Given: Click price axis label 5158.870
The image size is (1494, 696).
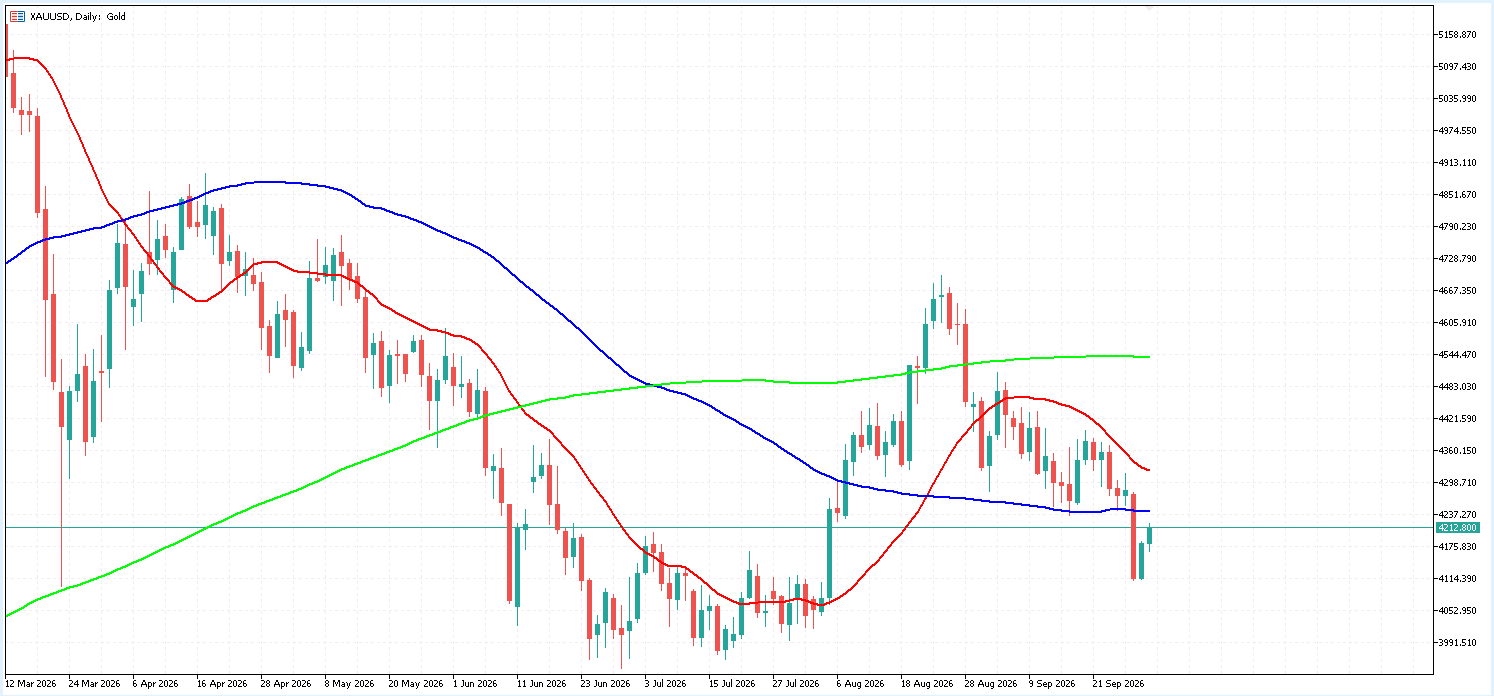Looking at the screenshot, I should (x=1457, y=35).
